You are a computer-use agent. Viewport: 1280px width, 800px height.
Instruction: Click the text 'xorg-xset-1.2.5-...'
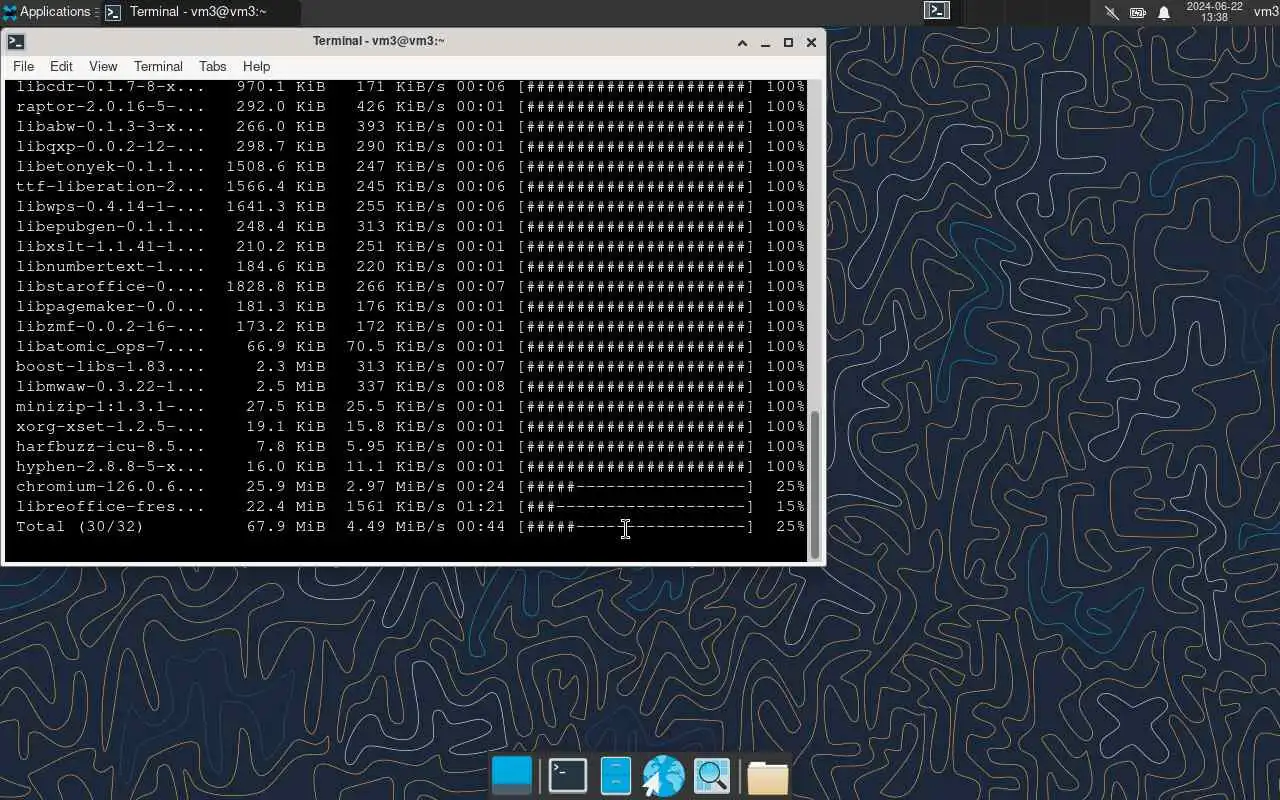pos(110,426)
